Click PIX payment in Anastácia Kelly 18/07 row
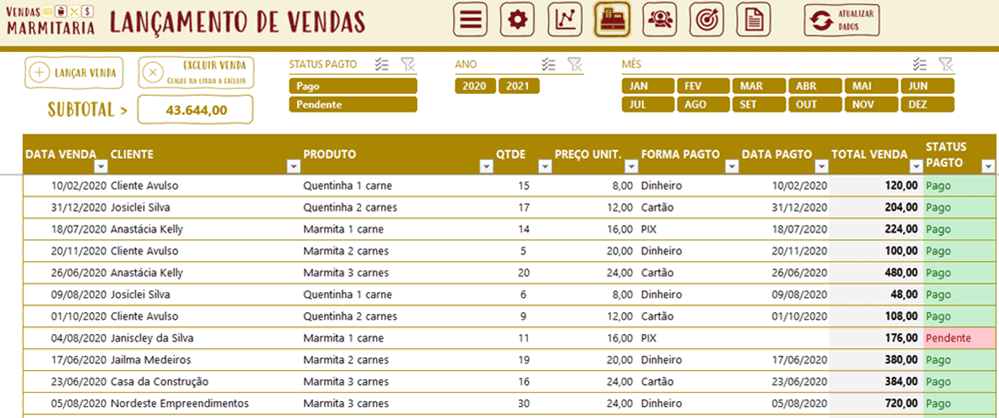999x418 pixels. [x=689, y=229]
